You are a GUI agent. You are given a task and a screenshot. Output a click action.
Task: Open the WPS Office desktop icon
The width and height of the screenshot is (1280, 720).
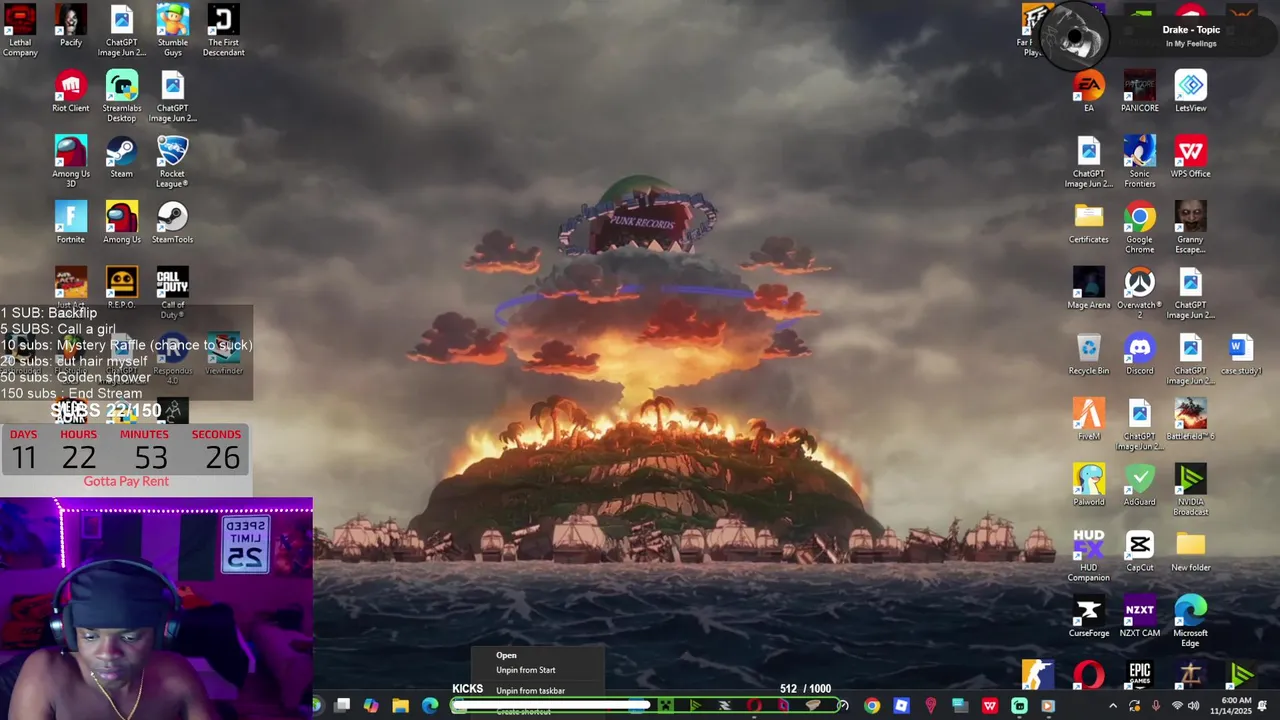1190,157
